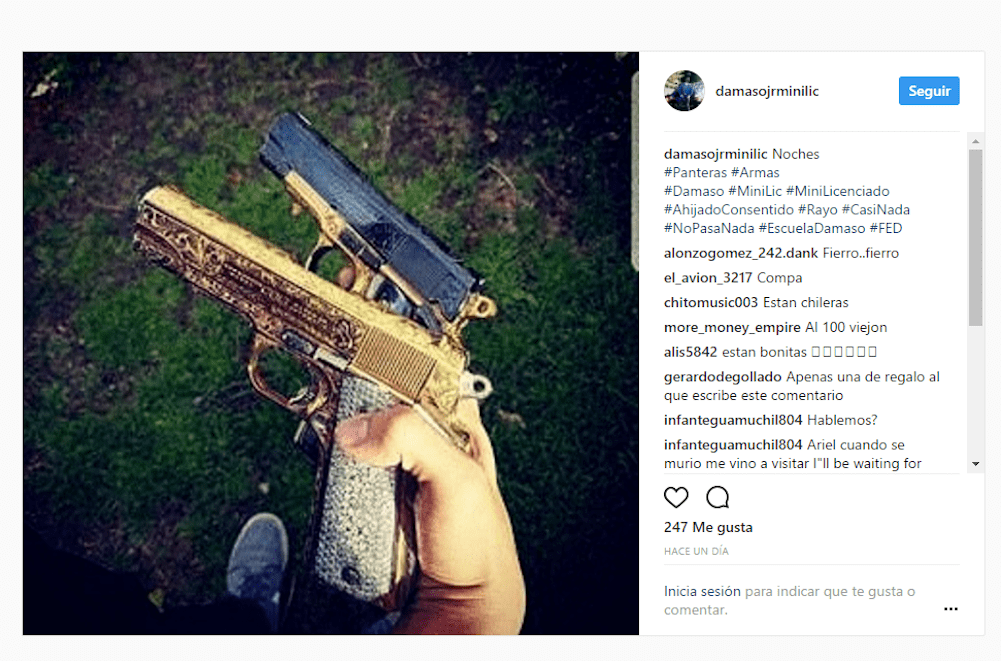Click the heart like icon
The width and height of the screenshot is (1001, 661).
click(676, 497)
